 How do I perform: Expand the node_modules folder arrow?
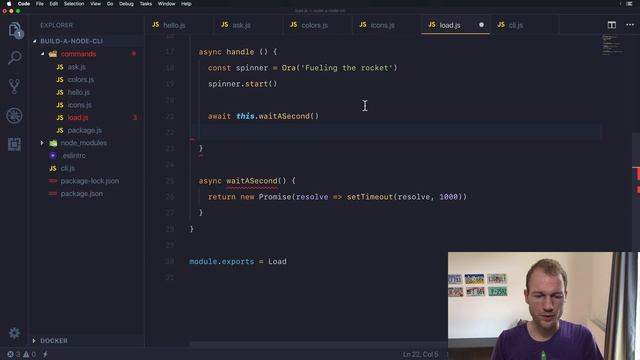point(42,143)
